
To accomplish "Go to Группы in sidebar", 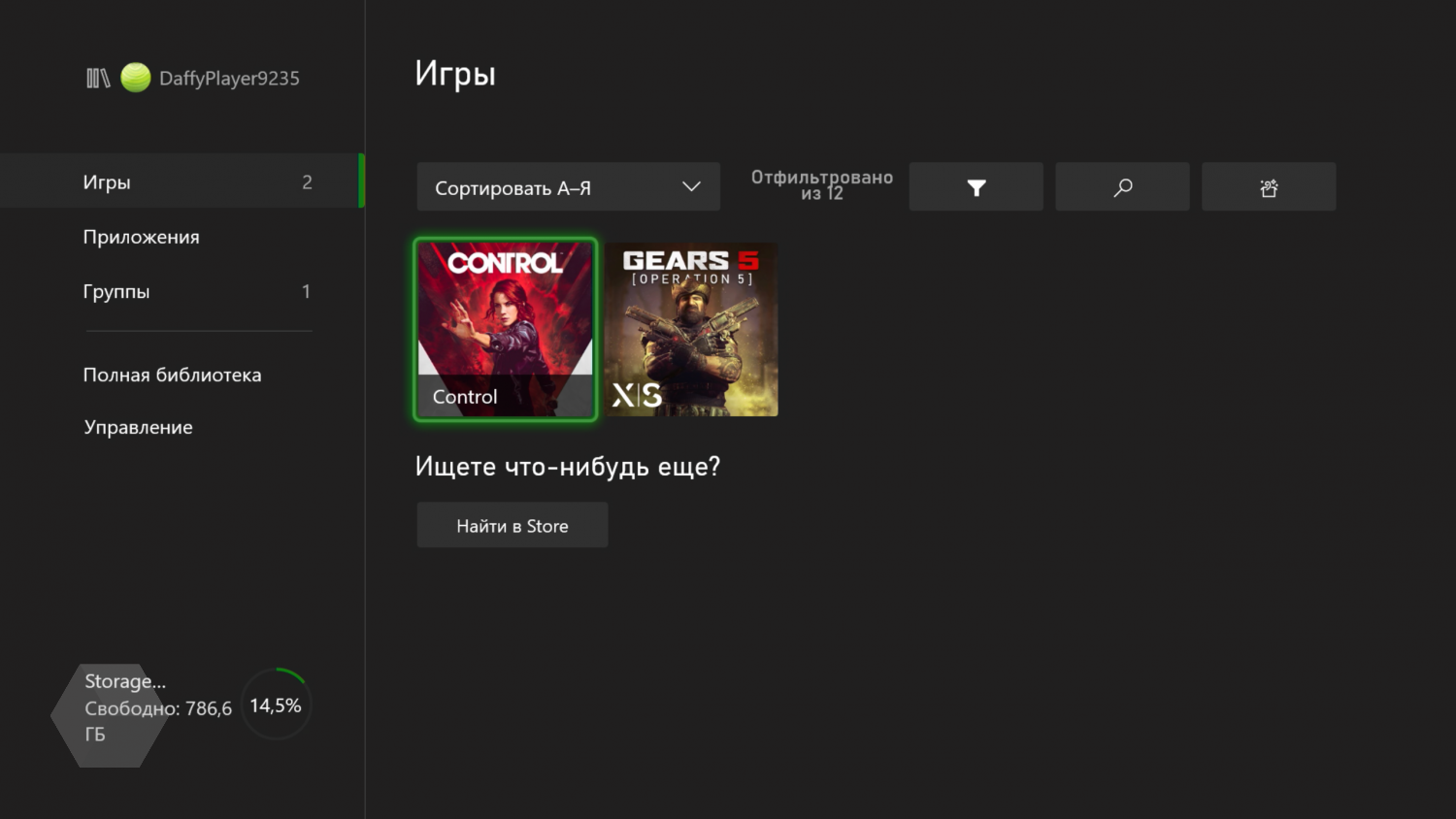I will [x=182, y=291].
